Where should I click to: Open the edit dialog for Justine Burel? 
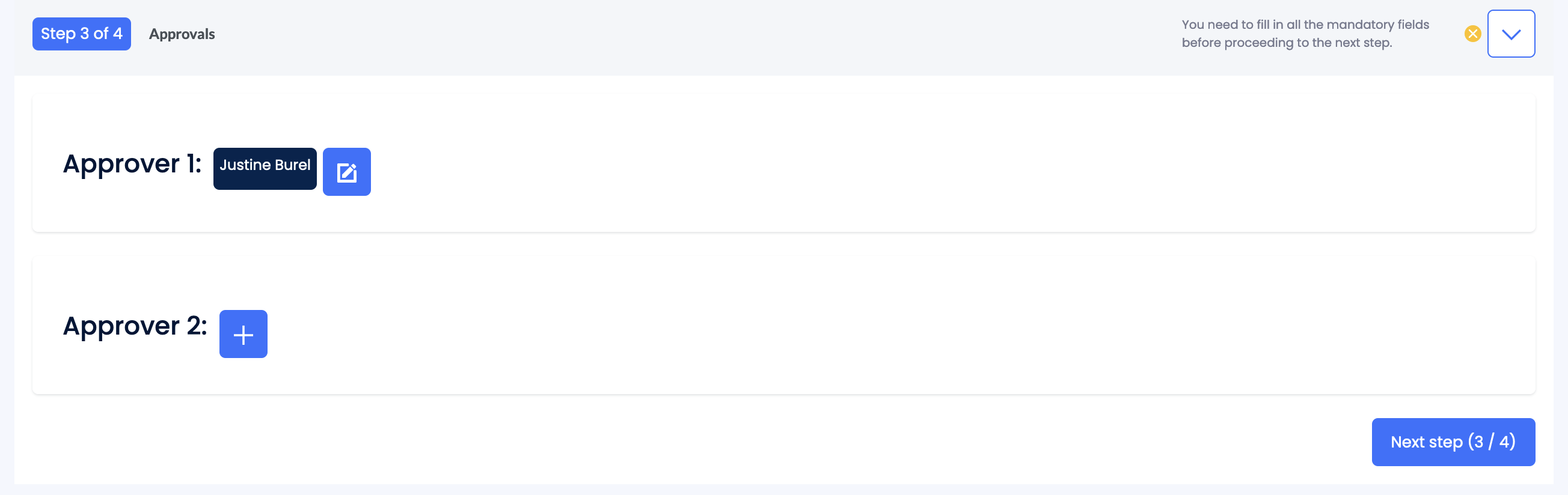pos(346,171)
